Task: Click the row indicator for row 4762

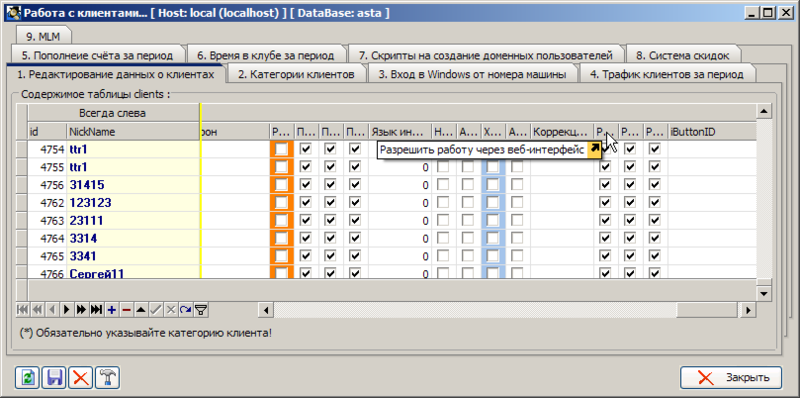Action: pyautogui.click(x=22, y=203)
